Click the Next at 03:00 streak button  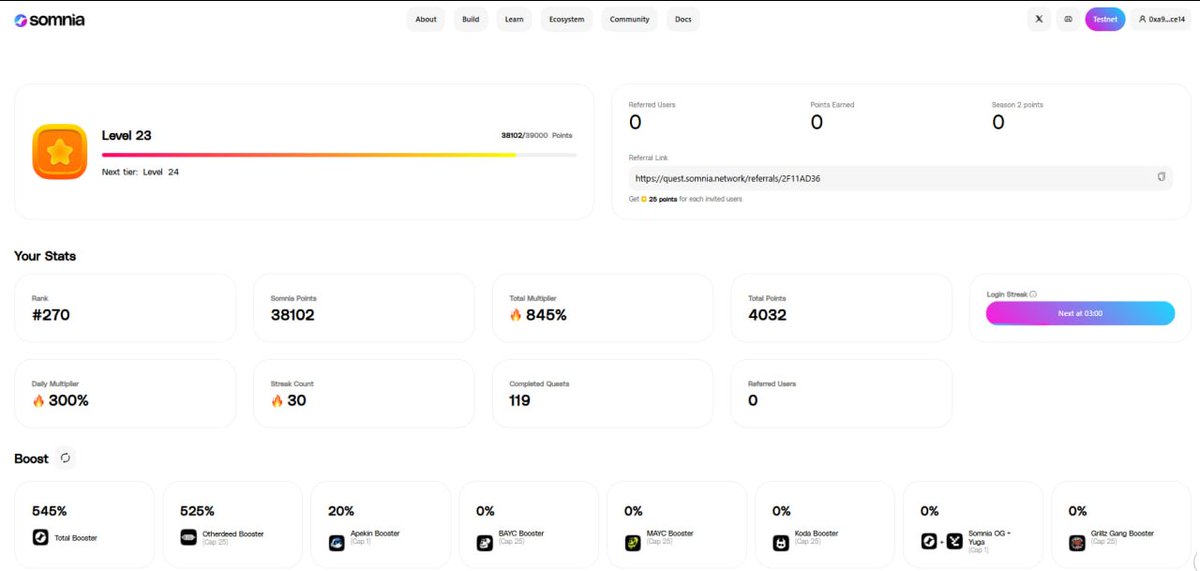point(1080,313)
